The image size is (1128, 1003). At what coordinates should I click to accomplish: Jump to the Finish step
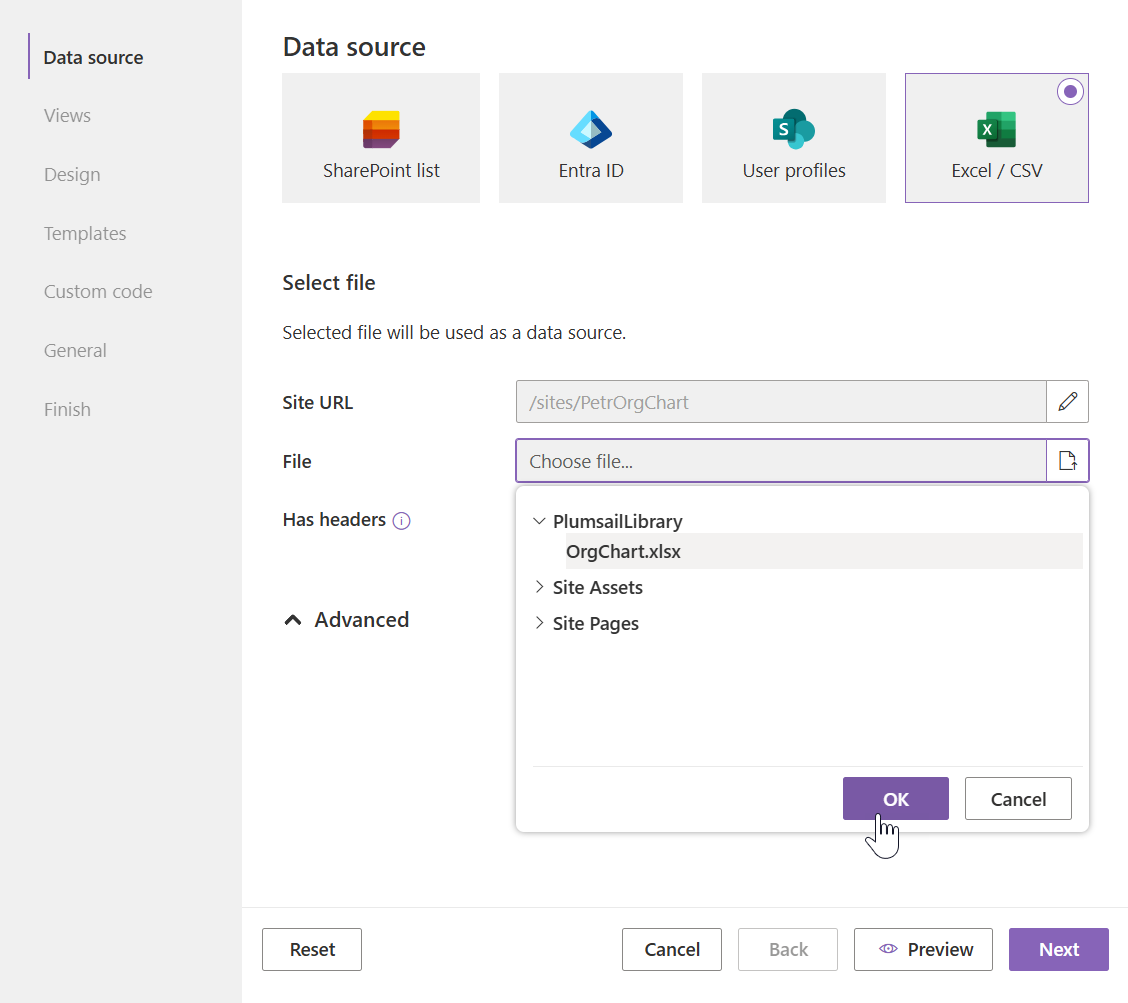click(x=67, y=409)
